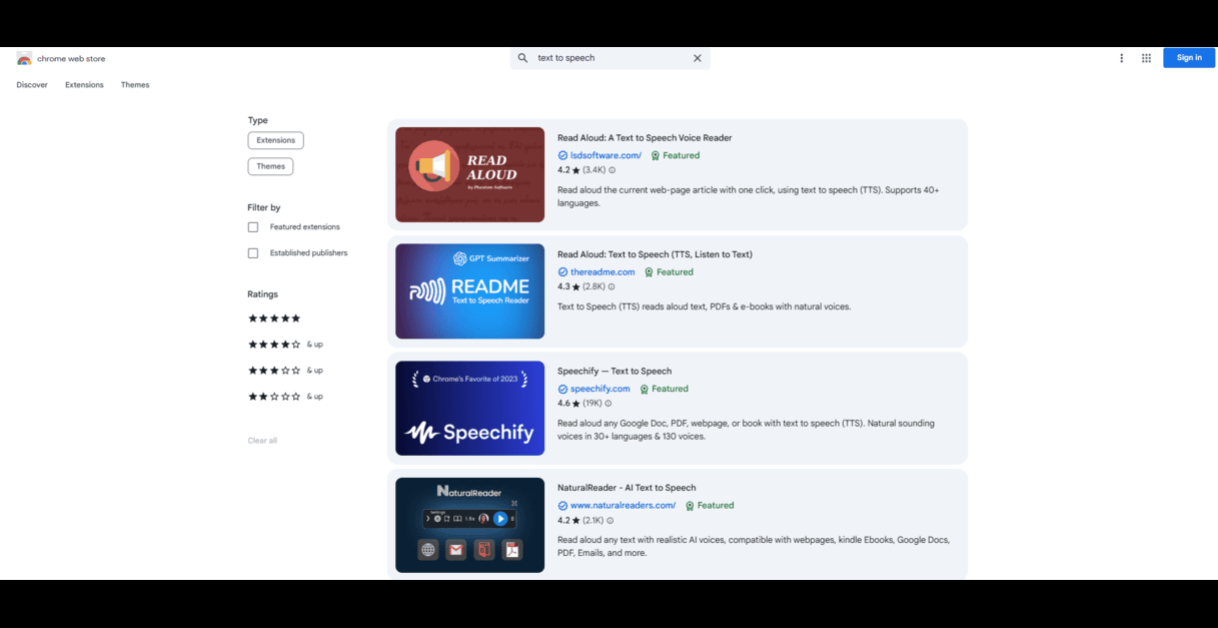Screen dimensions: 1218x628
Task: Click the 'Type' heading
Action: click(258, 121)
